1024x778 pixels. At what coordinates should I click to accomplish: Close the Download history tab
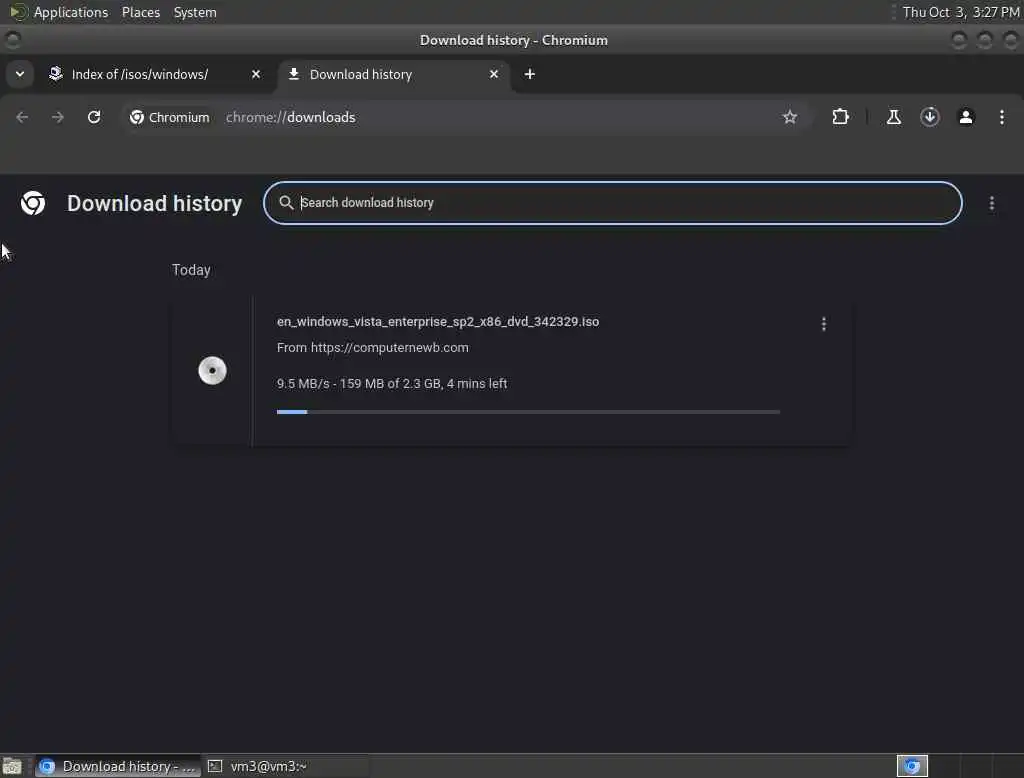494,74
